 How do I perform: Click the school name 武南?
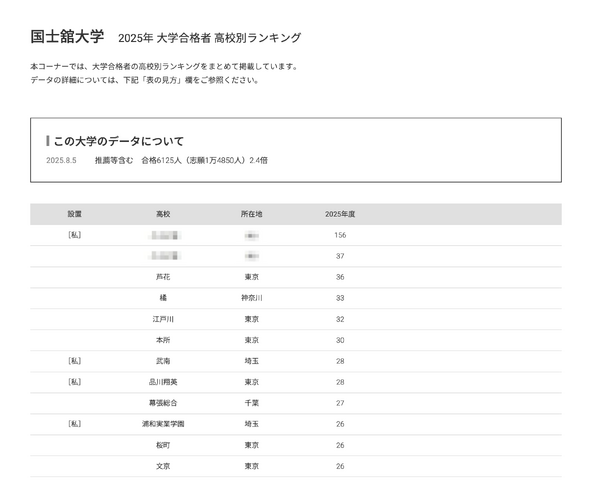click(x=163, y=361)
